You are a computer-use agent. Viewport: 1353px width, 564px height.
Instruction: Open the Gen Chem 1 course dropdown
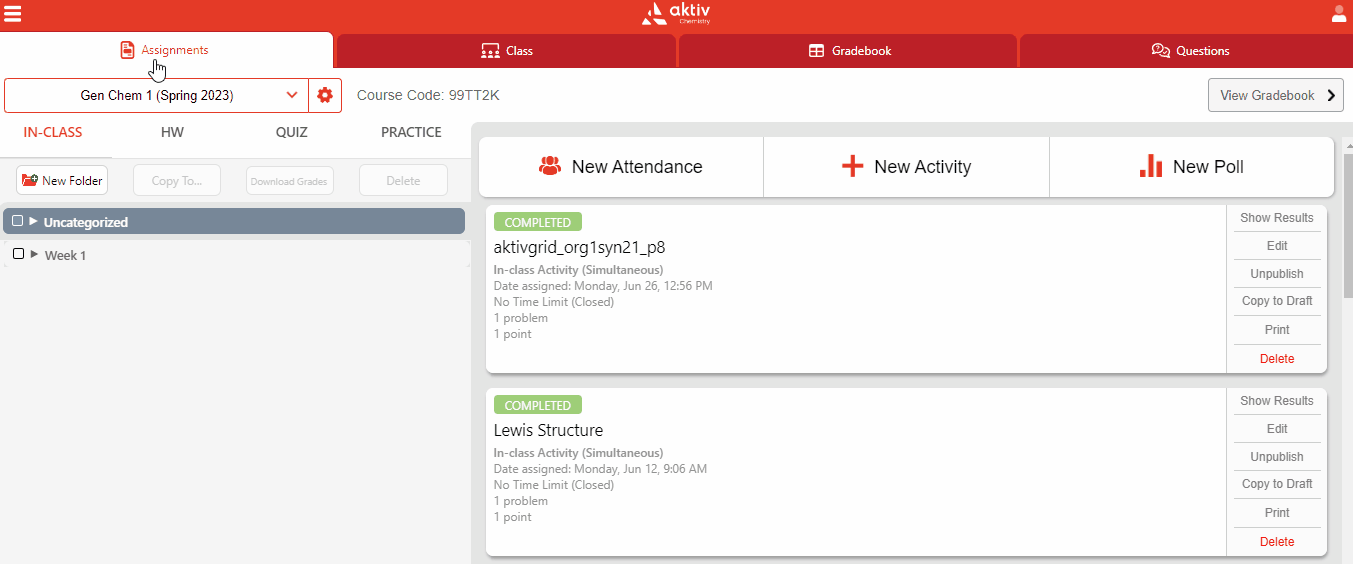pyautogui.click(x=157, y=95)
